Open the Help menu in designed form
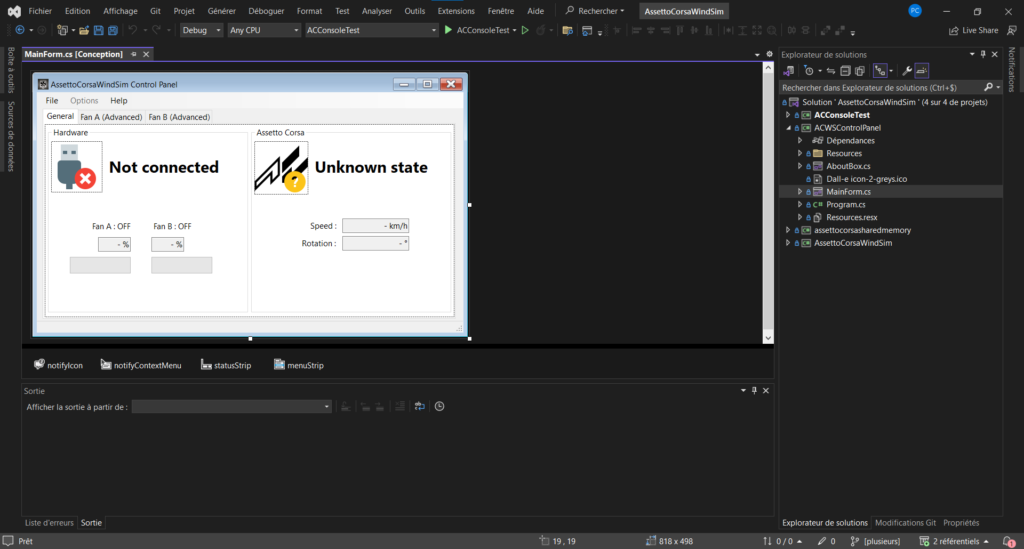Screen dimensions: 1024x549 coord(119,101)
